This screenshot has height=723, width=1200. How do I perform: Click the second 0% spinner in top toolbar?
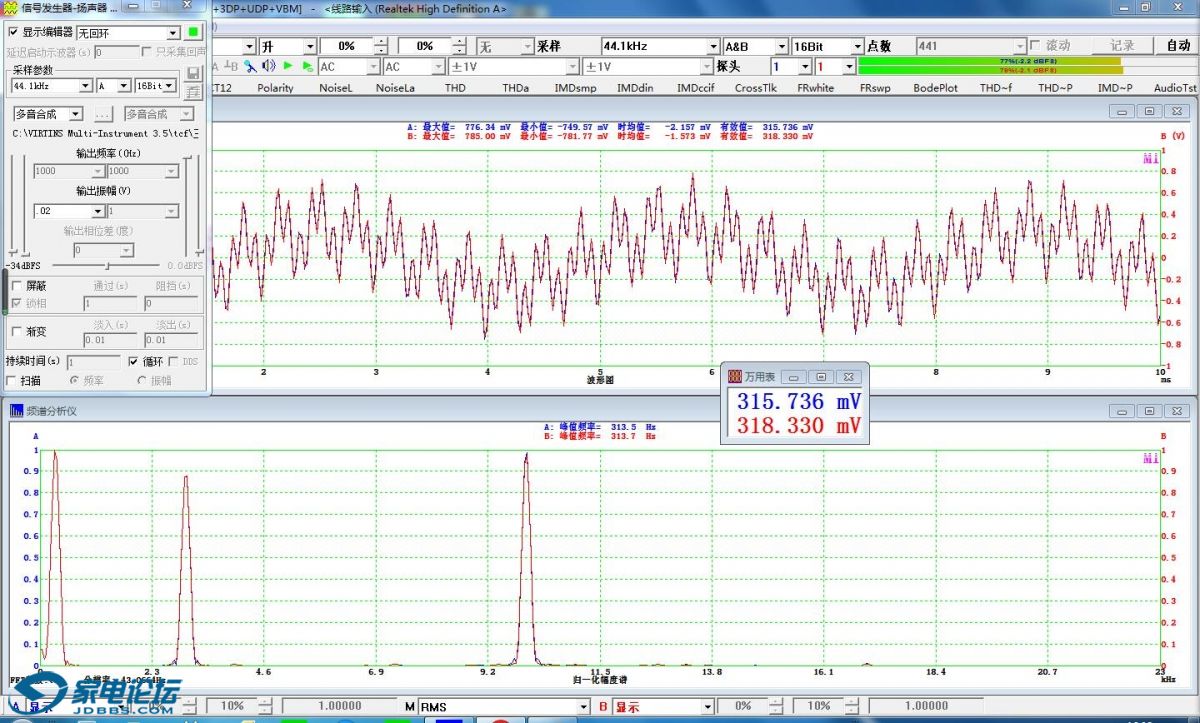point(458,46)
